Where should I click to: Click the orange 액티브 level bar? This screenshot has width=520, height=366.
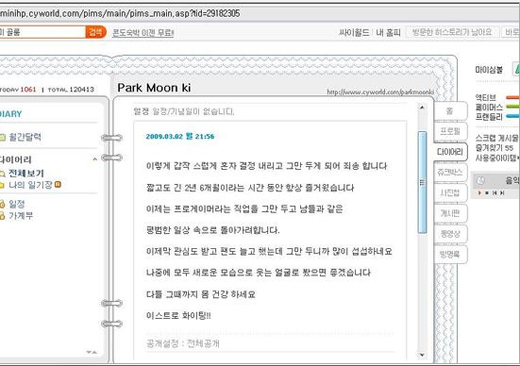pos(513,98)
